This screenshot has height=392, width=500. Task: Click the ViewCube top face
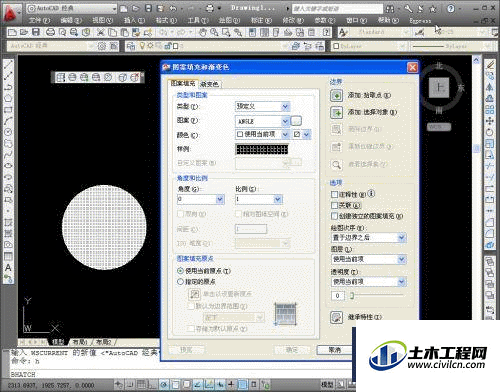[x=439, y=87]
